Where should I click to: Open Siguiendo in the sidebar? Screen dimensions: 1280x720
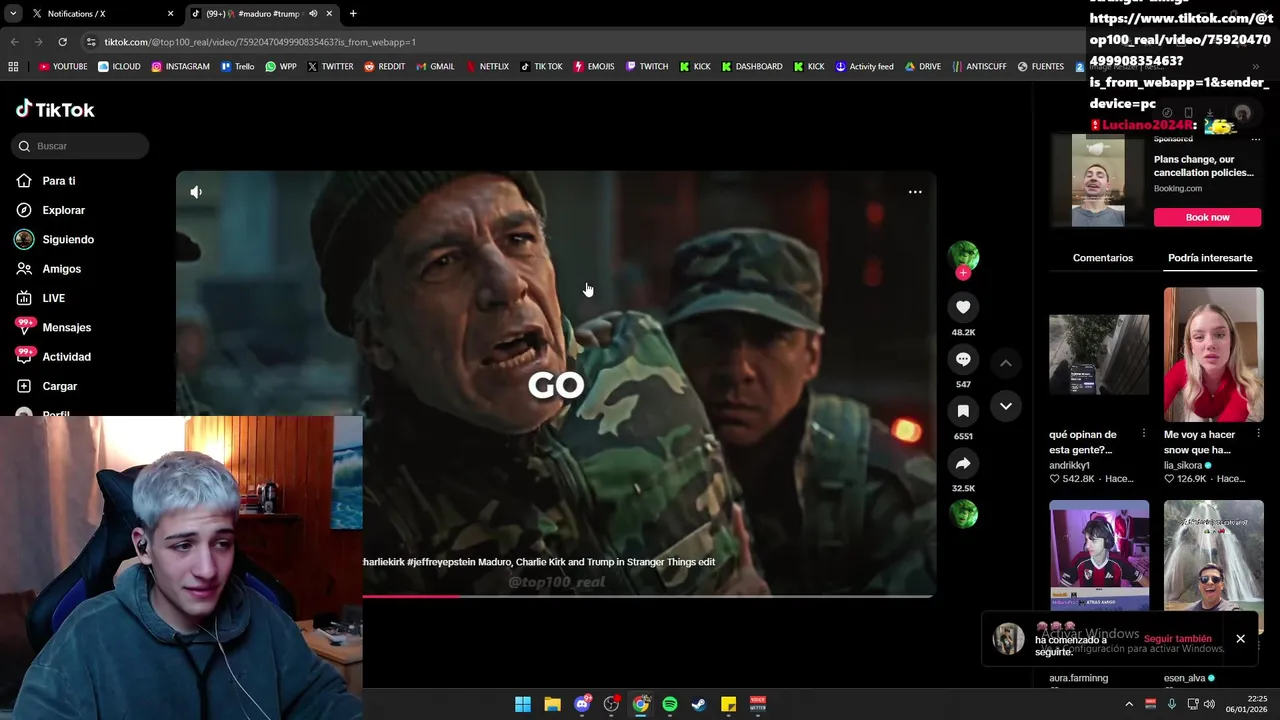click(68, 240)
